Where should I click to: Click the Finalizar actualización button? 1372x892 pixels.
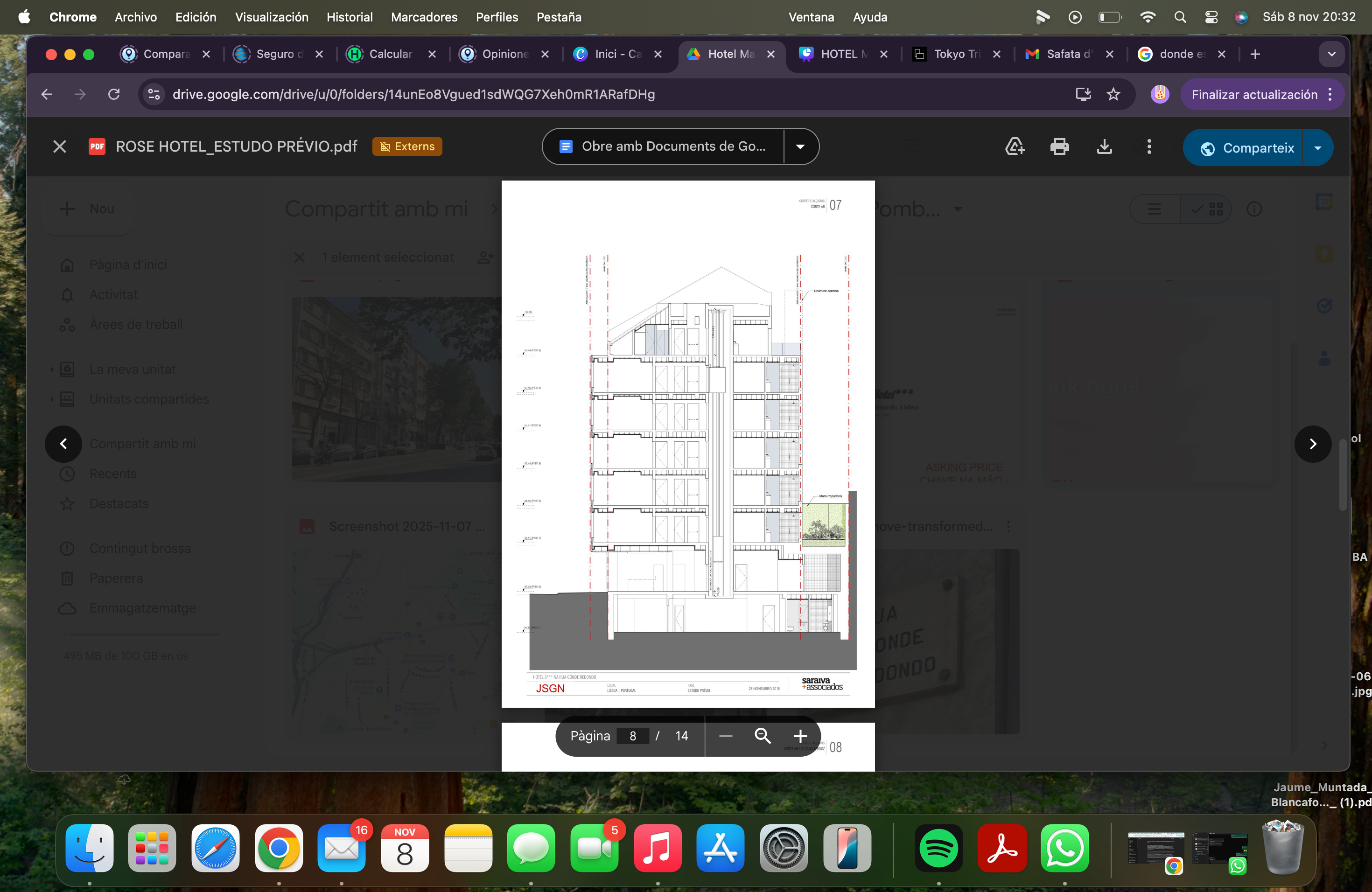[1254, 95]
